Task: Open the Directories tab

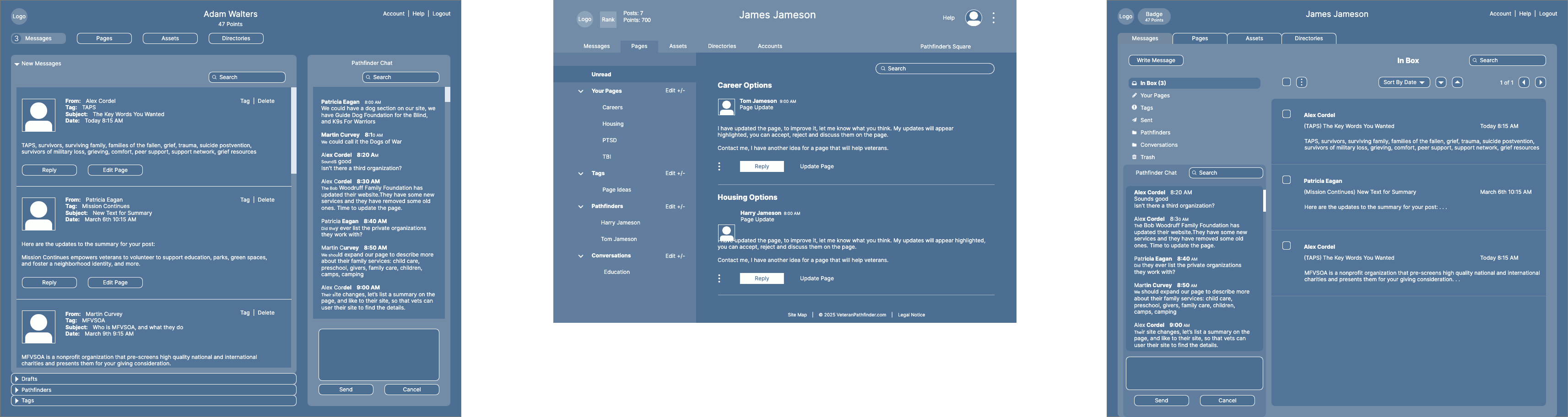Action: 1308,37
